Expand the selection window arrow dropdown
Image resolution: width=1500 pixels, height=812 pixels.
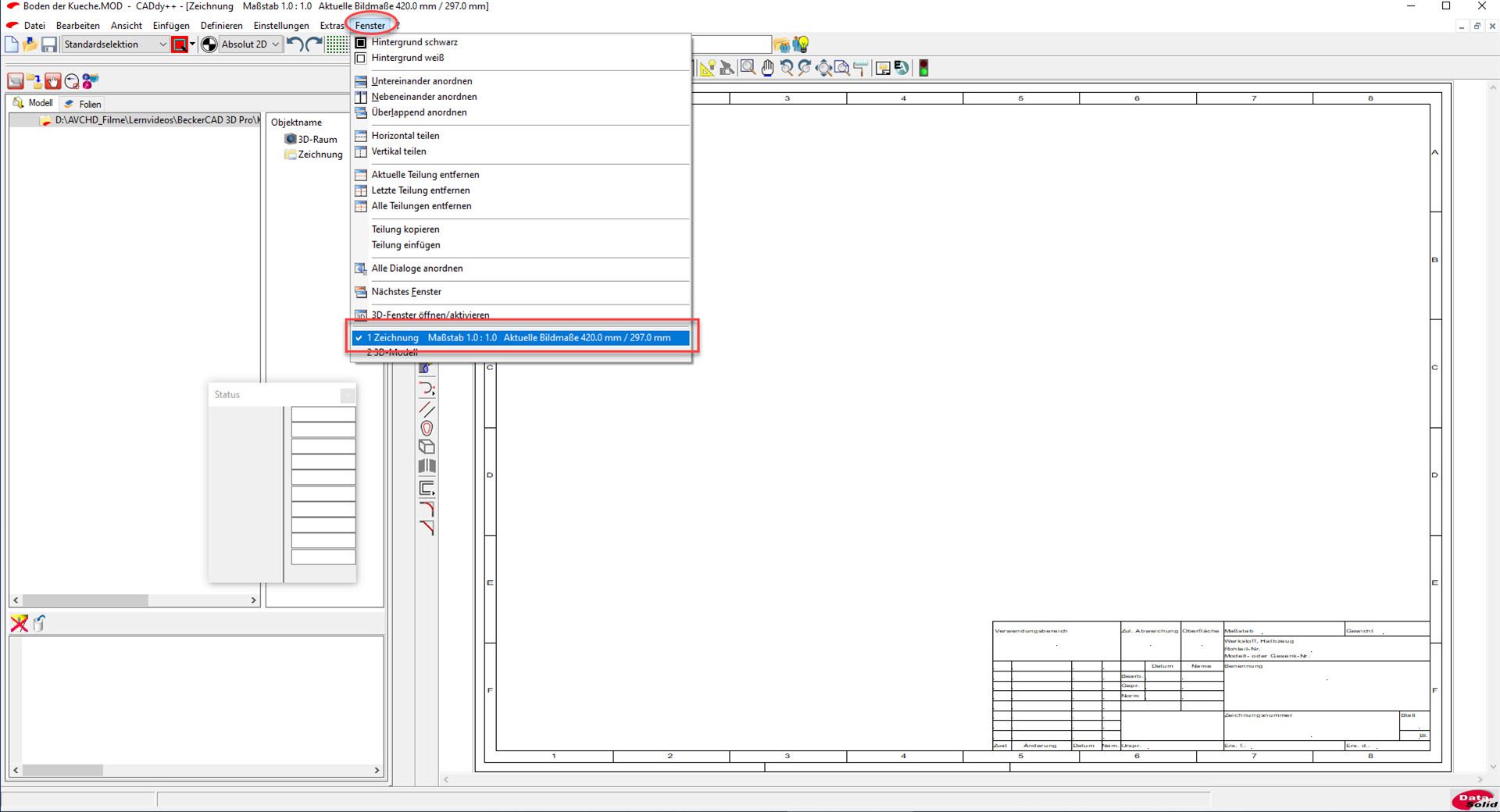click(x=192, y=45)
